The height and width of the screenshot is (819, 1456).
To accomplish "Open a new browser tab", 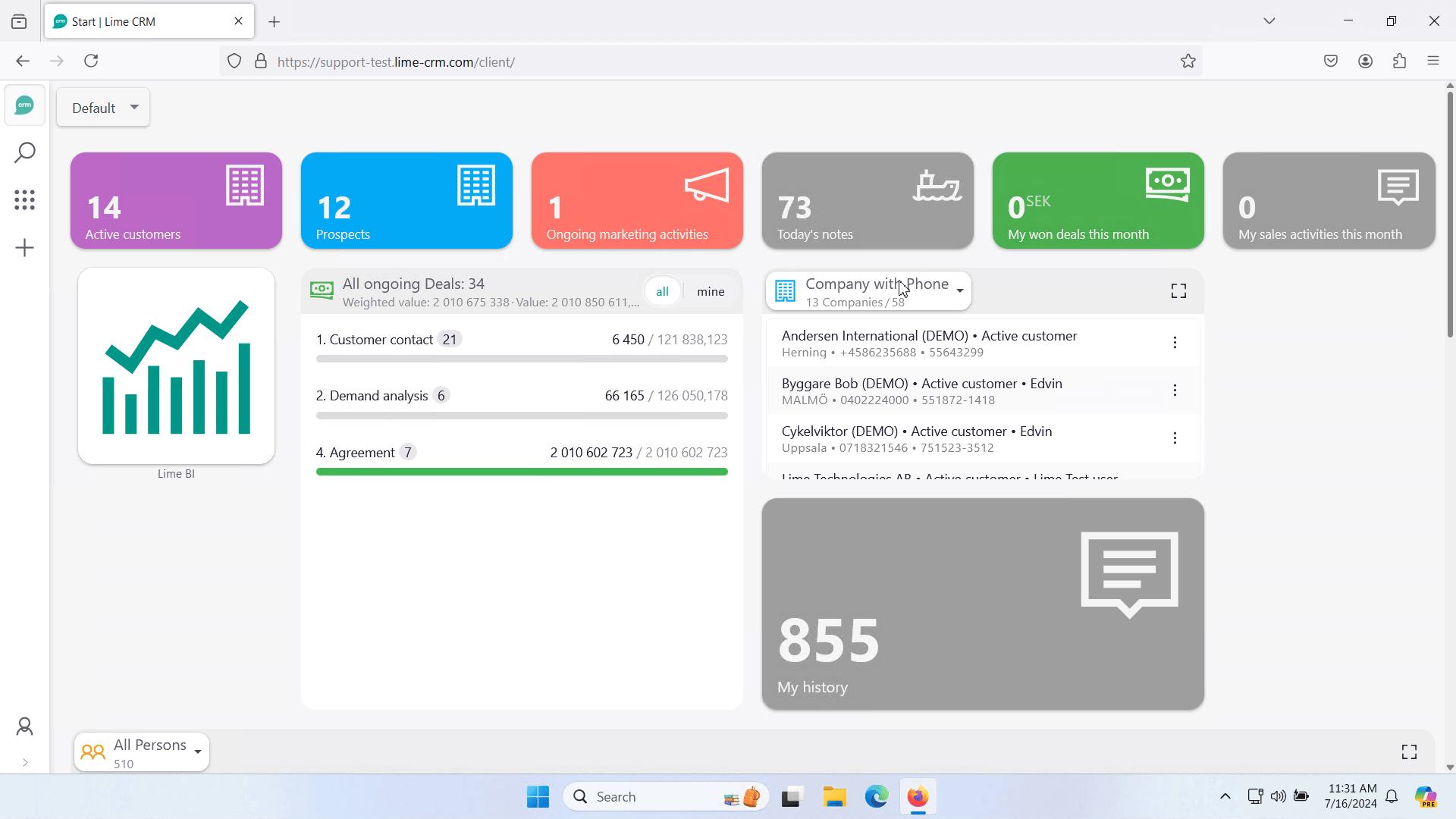I will coord(275,22).
